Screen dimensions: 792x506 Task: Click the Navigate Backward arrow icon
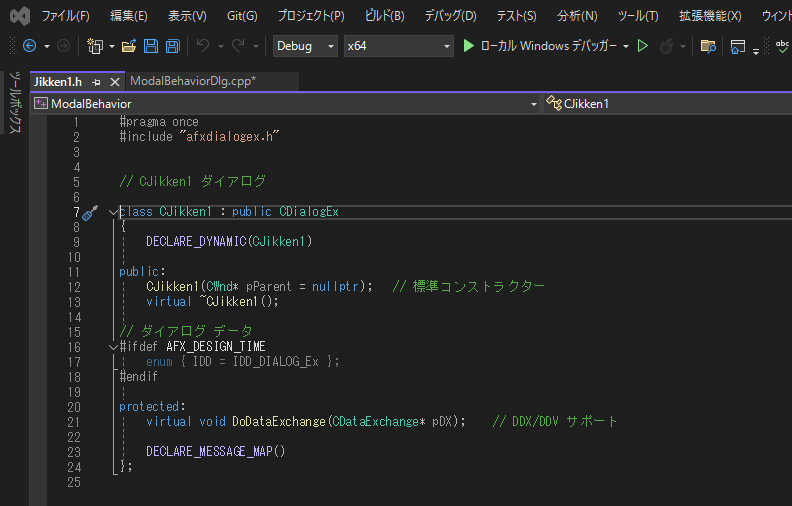click(x=29, y=46)
